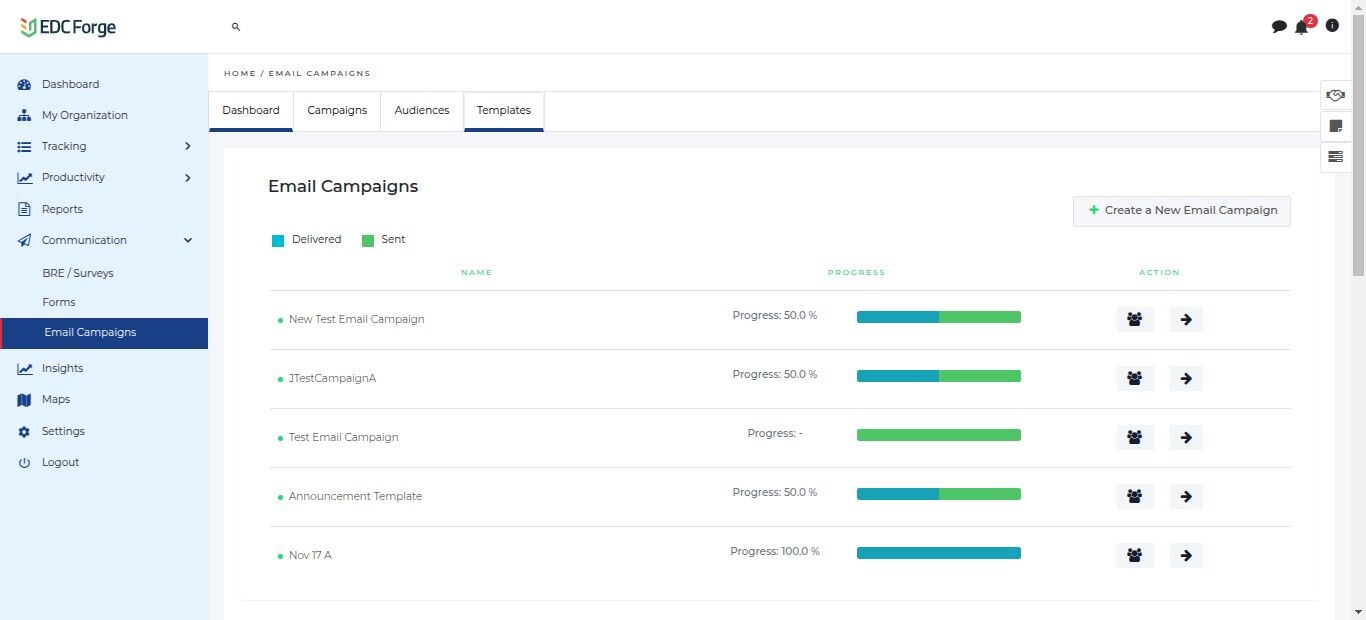
Task: Click arrow icon for Nov 17 A campaign
Action: pos(1186,556)
